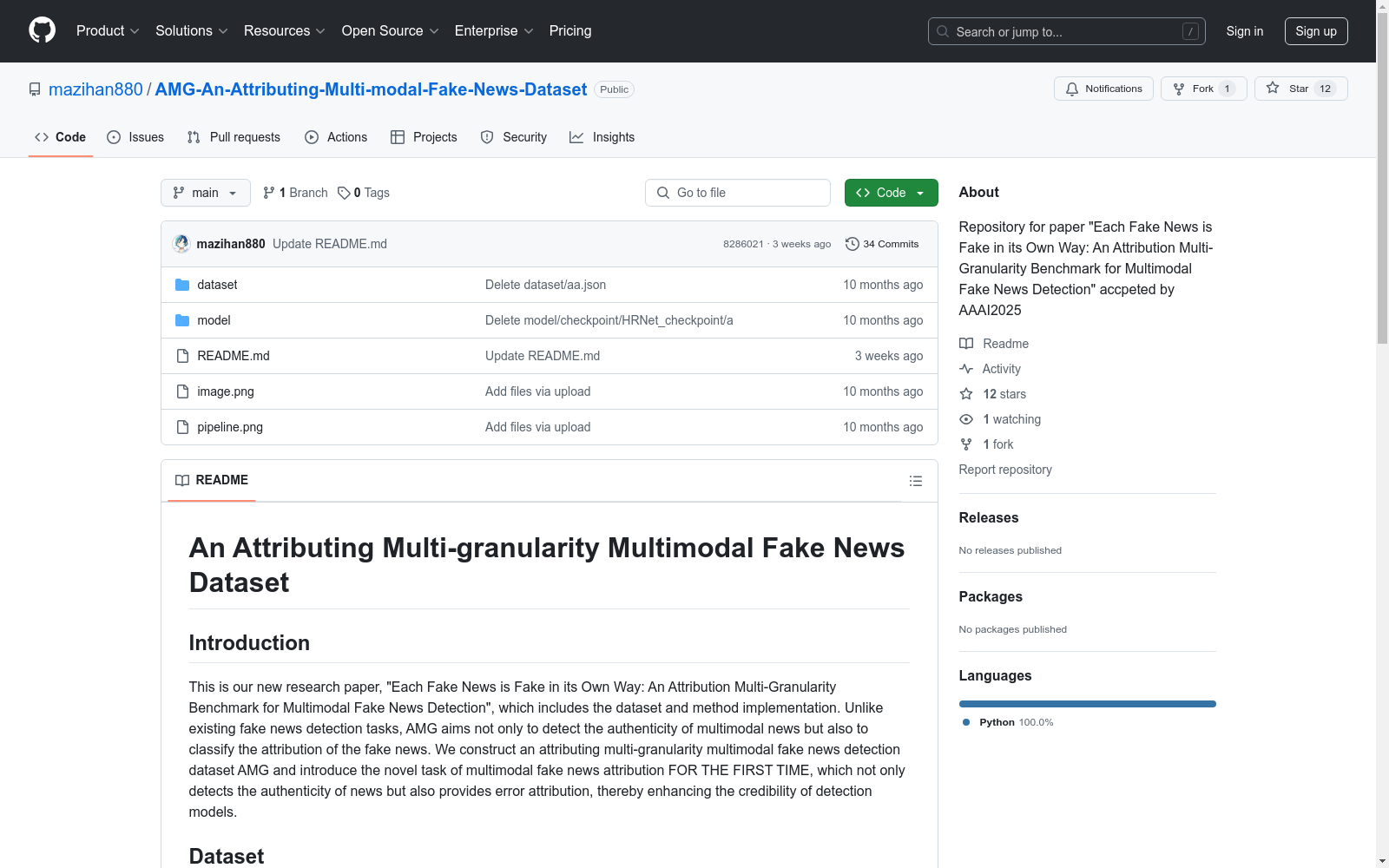The width and height of the screenshot is (1389, 868).
Task: Open the Releases section heading link
Action: tap(989, 517)
